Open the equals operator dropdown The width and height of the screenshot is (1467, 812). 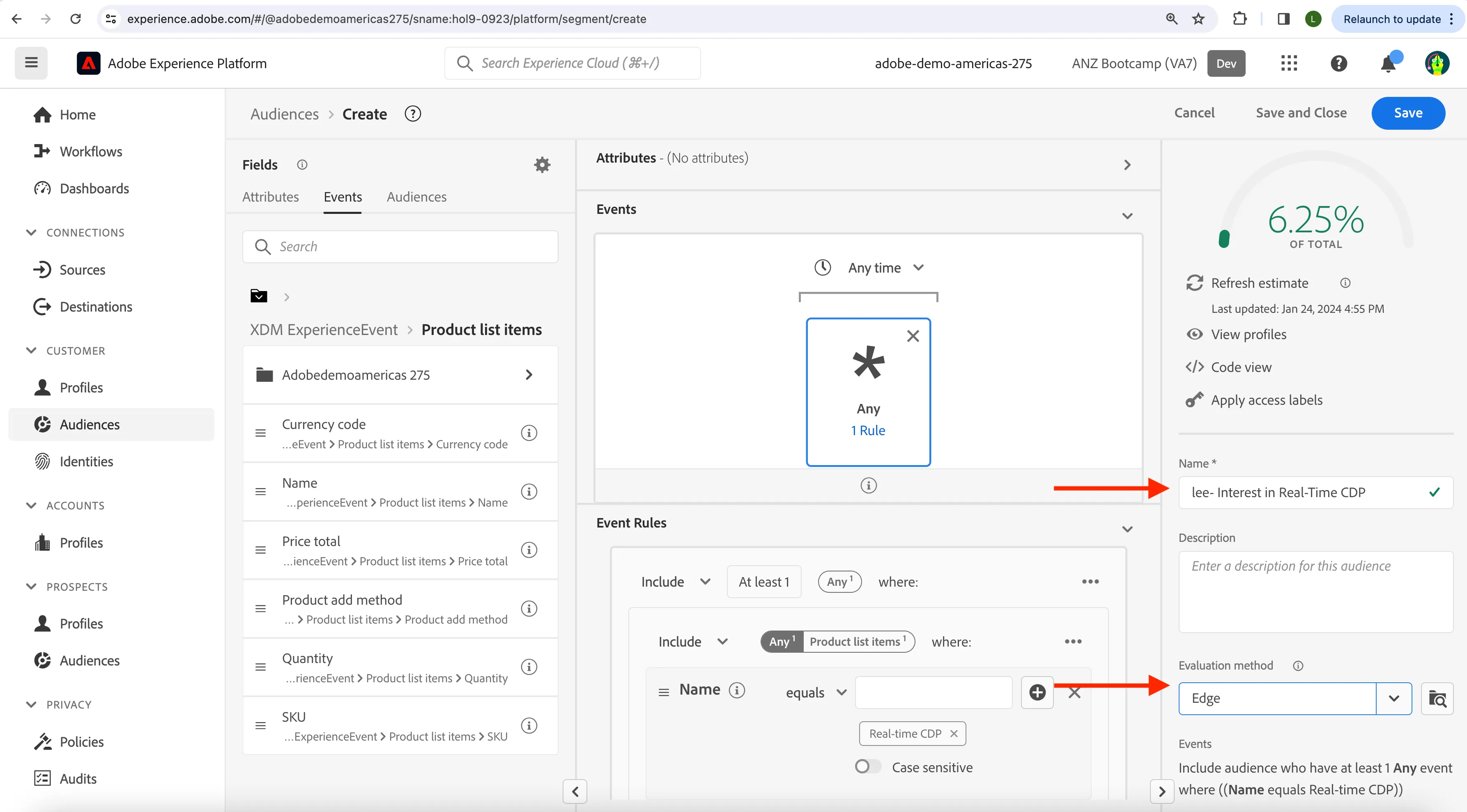pos(816,693)
